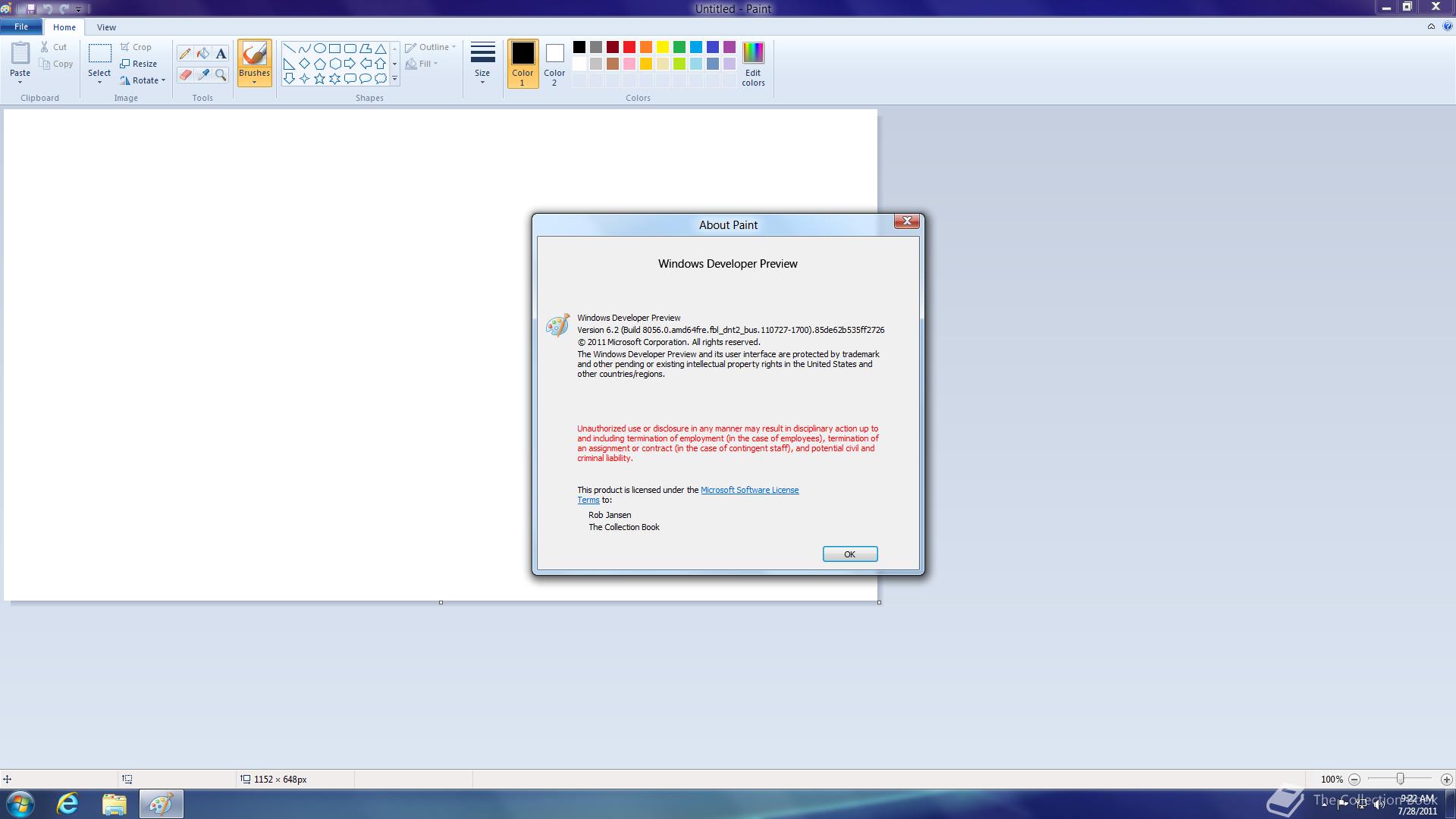Choose the Text tool
This screenshot has height=819, width=1456.
point(221,54)
